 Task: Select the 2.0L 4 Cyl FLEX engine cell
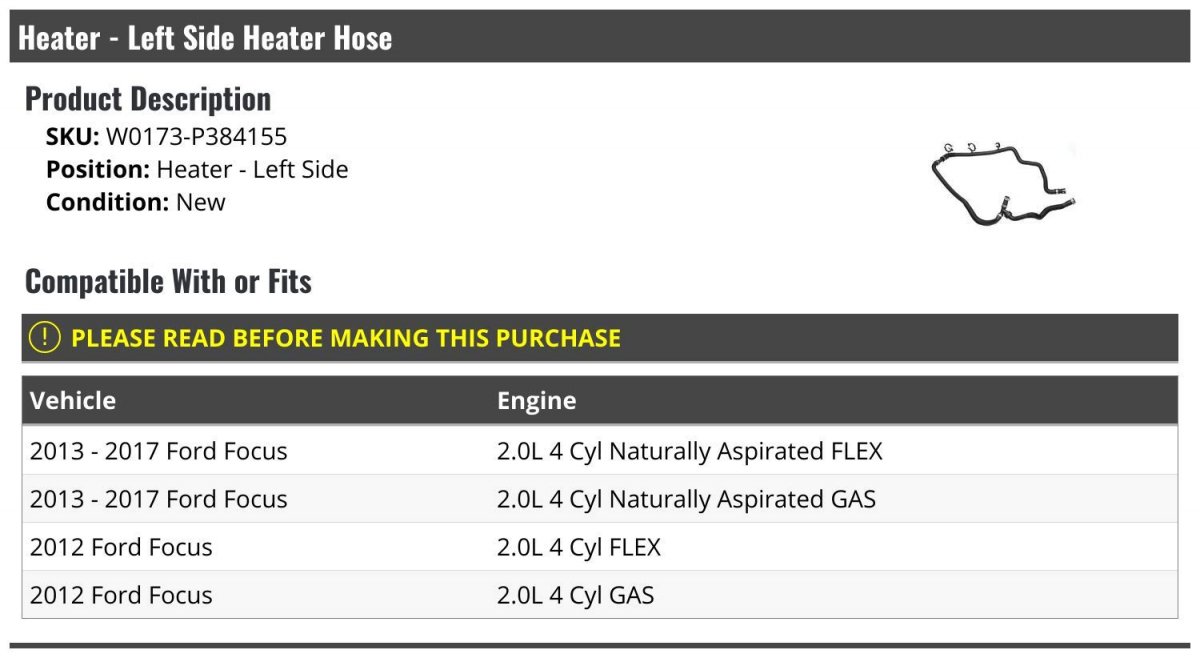[x=578, y=547]
